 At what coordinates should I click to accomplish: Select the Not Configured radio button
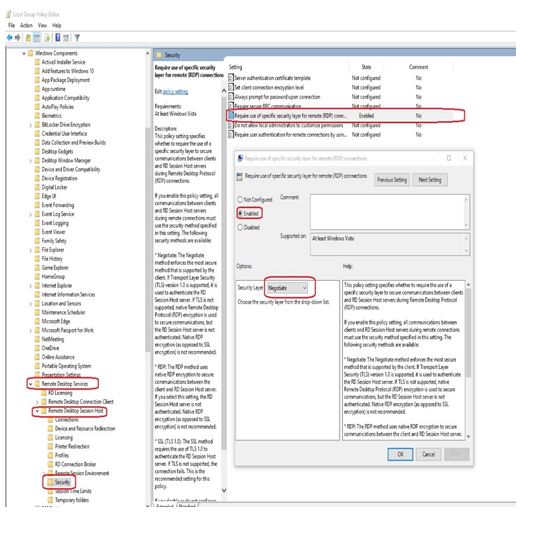pos(240,200)
